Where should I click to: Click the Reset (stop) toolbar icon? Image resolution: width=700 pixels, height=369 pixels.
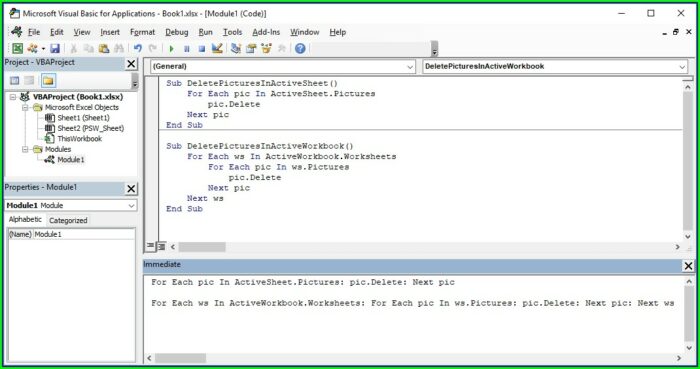pos(202,49)
